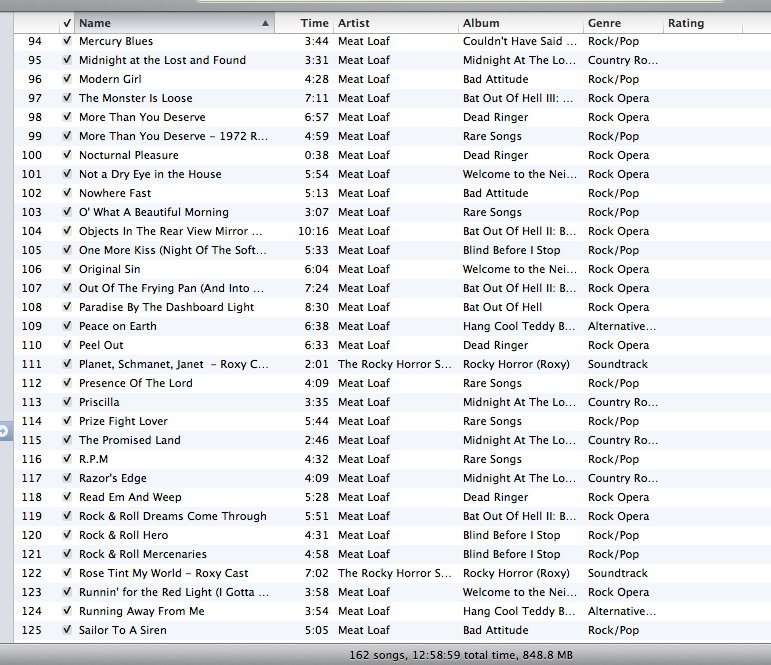The image size is (771, 665).
Task: Toggle the sort arrow in Name header
Action: pyautogui.click(x=265, y=23)
